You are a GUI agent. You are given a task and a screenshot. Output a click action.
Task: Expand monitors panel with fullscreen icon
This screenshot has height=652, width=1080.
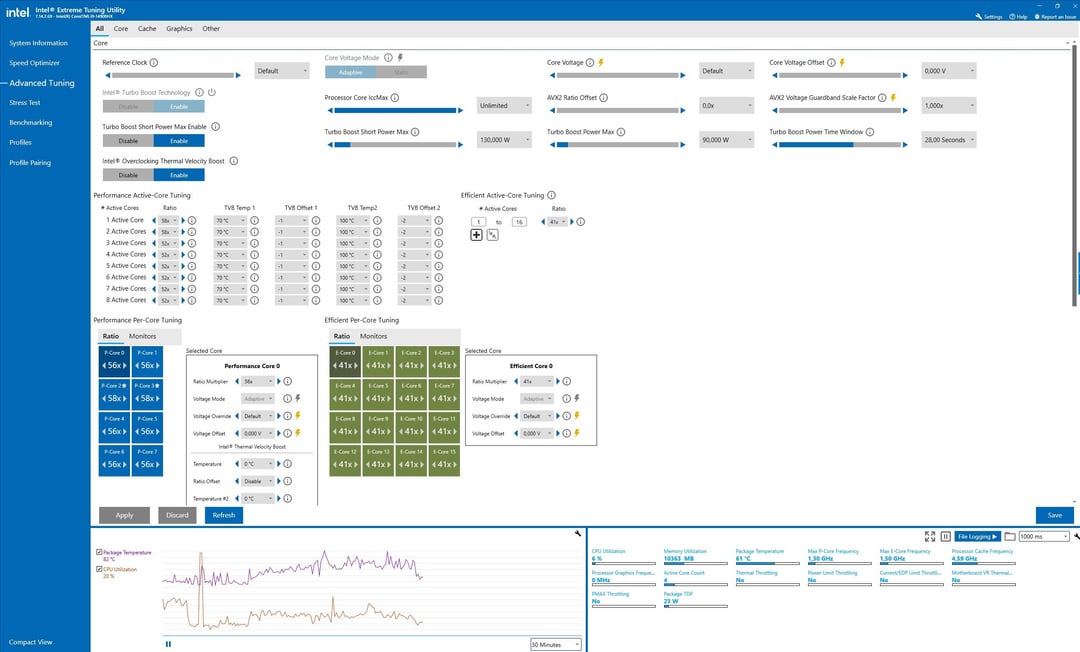click(930, 537)
